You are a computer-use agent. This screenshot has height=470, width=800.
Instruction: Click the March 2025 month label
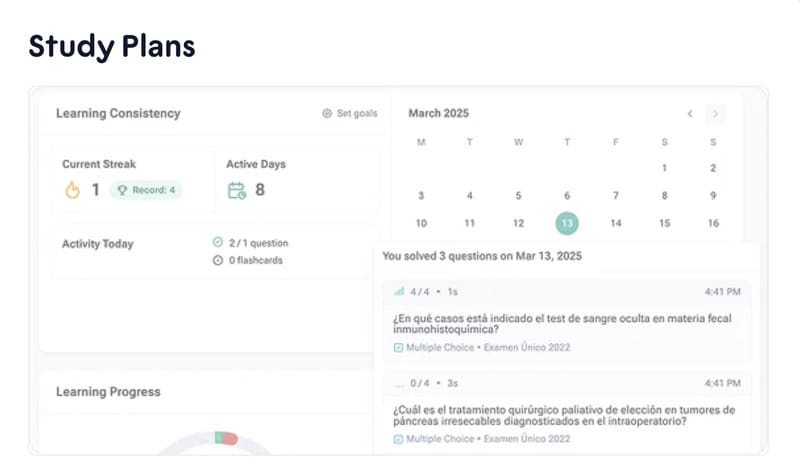coord(438,114)
